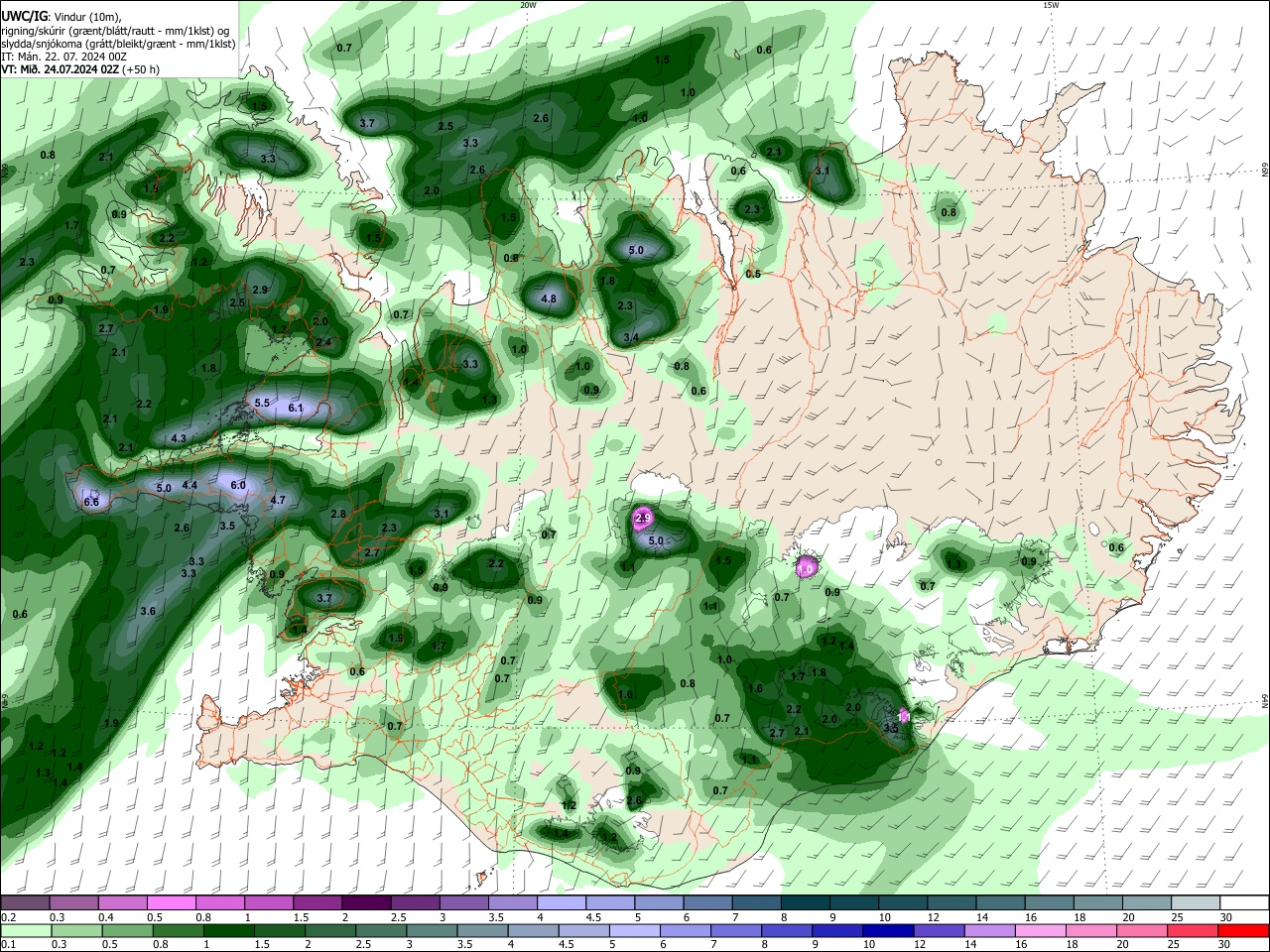The width and height of the screenshot is (1270, 952).
Task: Click the magenta snow marker labeled 1.0
Action: point(806,568)
